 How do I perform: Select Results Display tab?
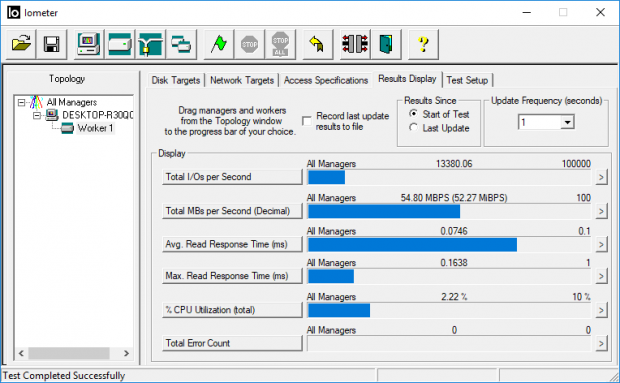click(407, 79)
